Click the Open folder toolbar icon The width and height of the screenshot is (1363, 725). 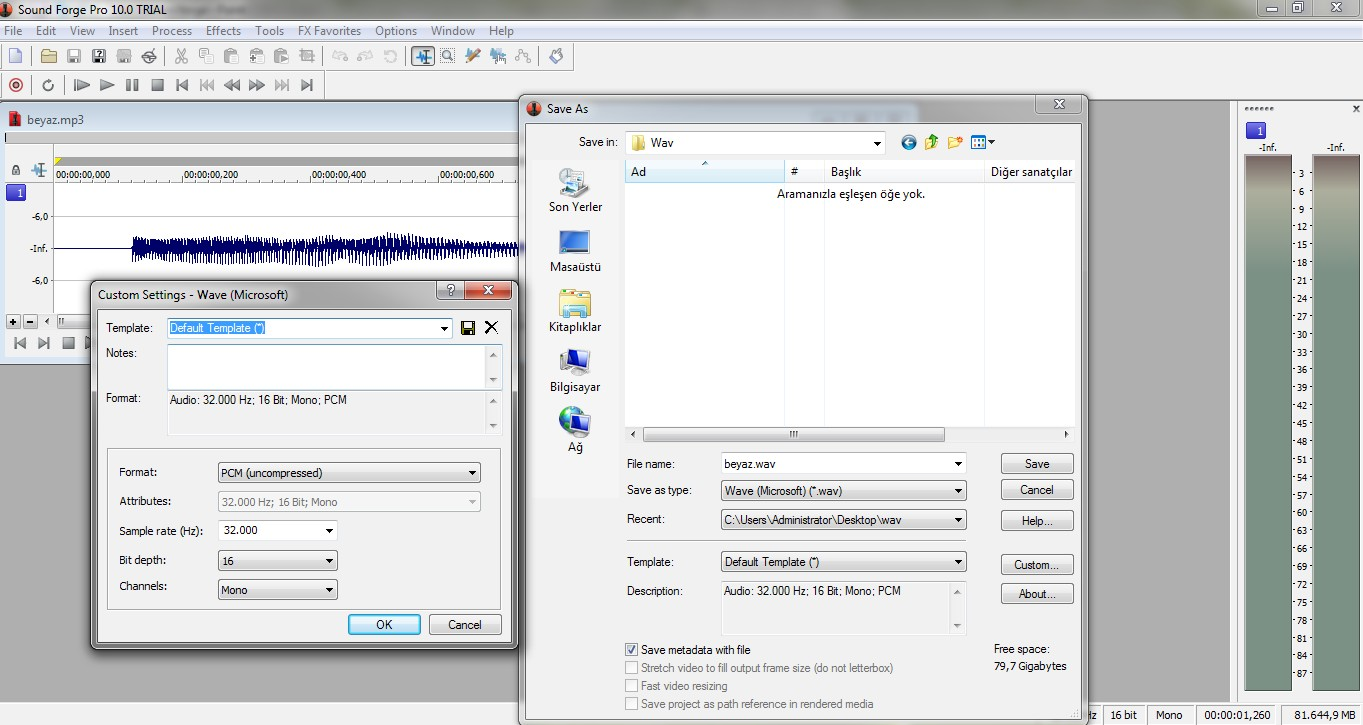pos(48,56)
